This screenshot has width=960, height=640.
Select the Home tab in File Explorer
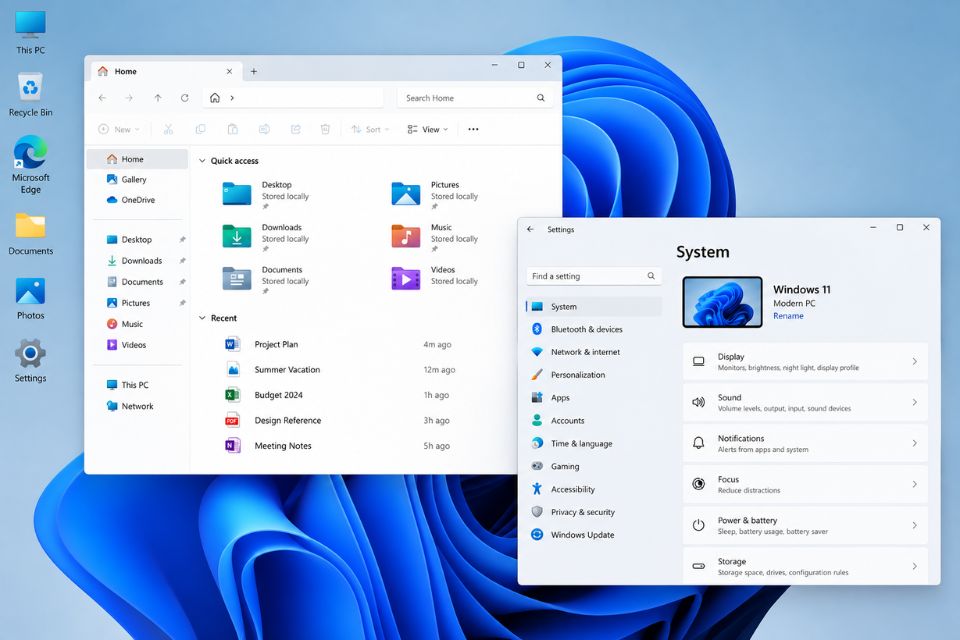click(167, 72)
